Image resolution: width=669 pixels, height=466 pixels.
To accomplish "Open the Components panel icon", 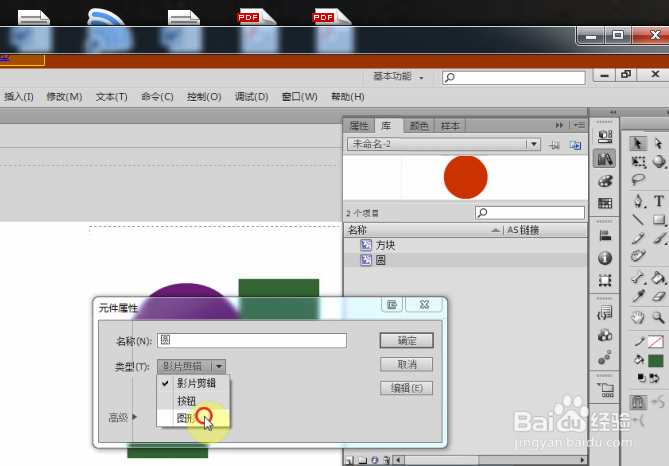I will (605, 335).
